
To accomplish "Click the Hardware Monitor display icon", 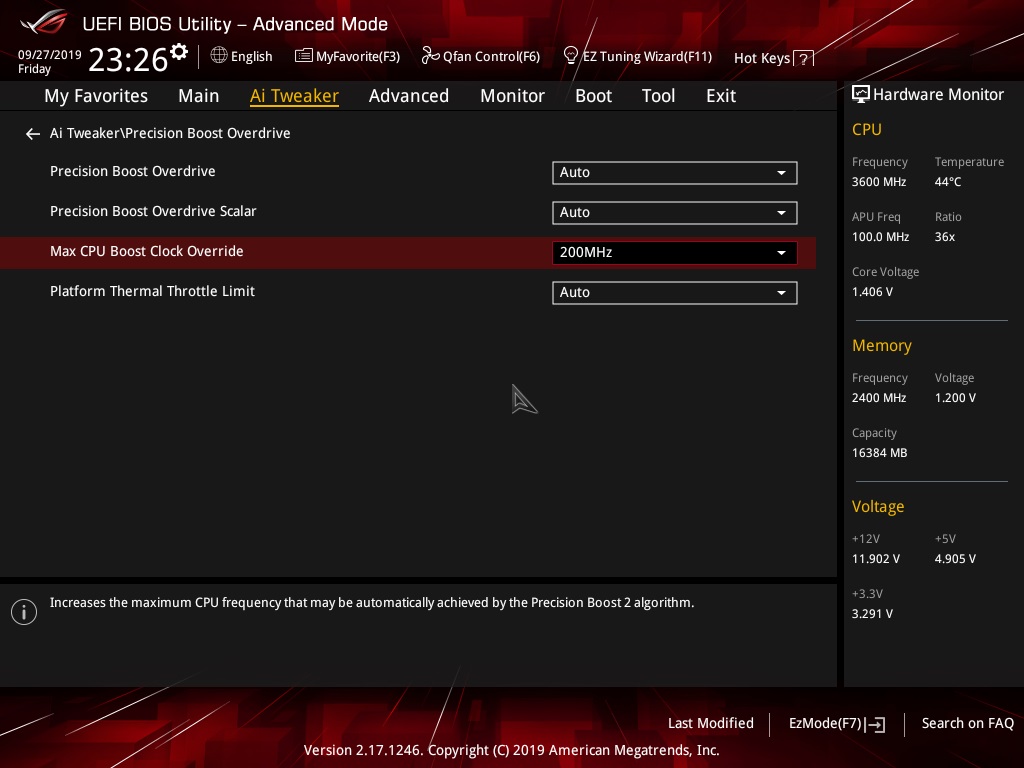I will [861, 95].
